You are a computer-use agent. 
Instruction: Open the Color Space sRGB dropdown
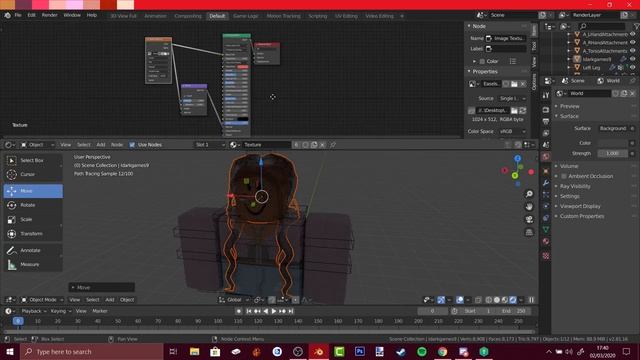[x=513, y=131]
